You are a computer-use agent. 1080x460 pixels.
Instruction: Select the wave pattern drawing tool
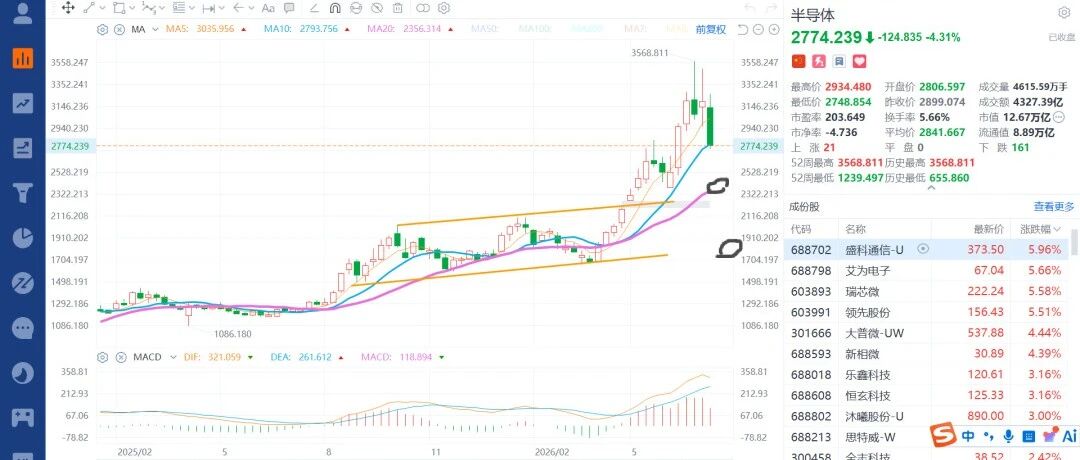148,8
